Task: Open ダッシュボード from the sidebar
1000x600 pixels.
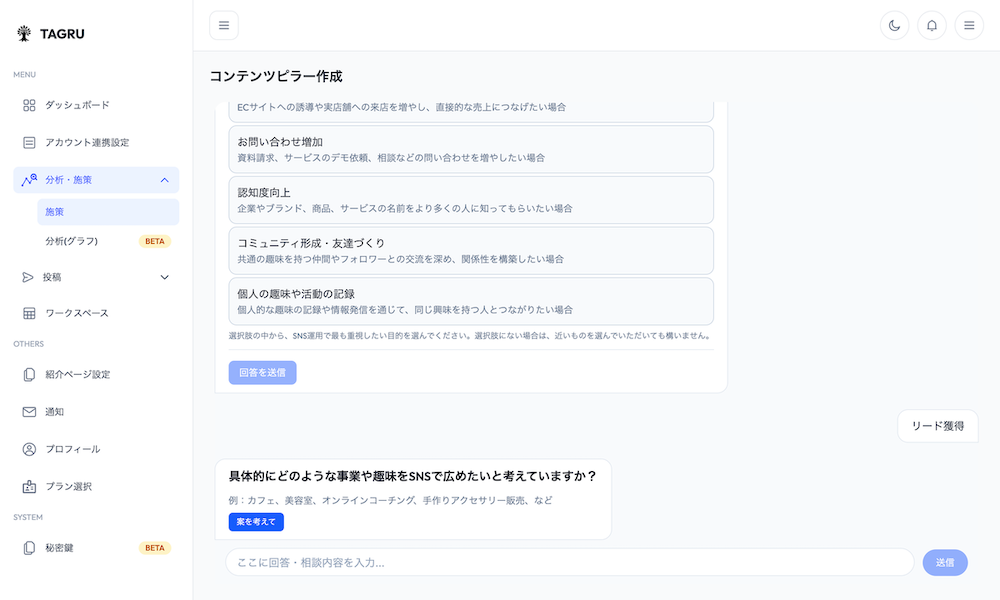Action: (76, 105)
